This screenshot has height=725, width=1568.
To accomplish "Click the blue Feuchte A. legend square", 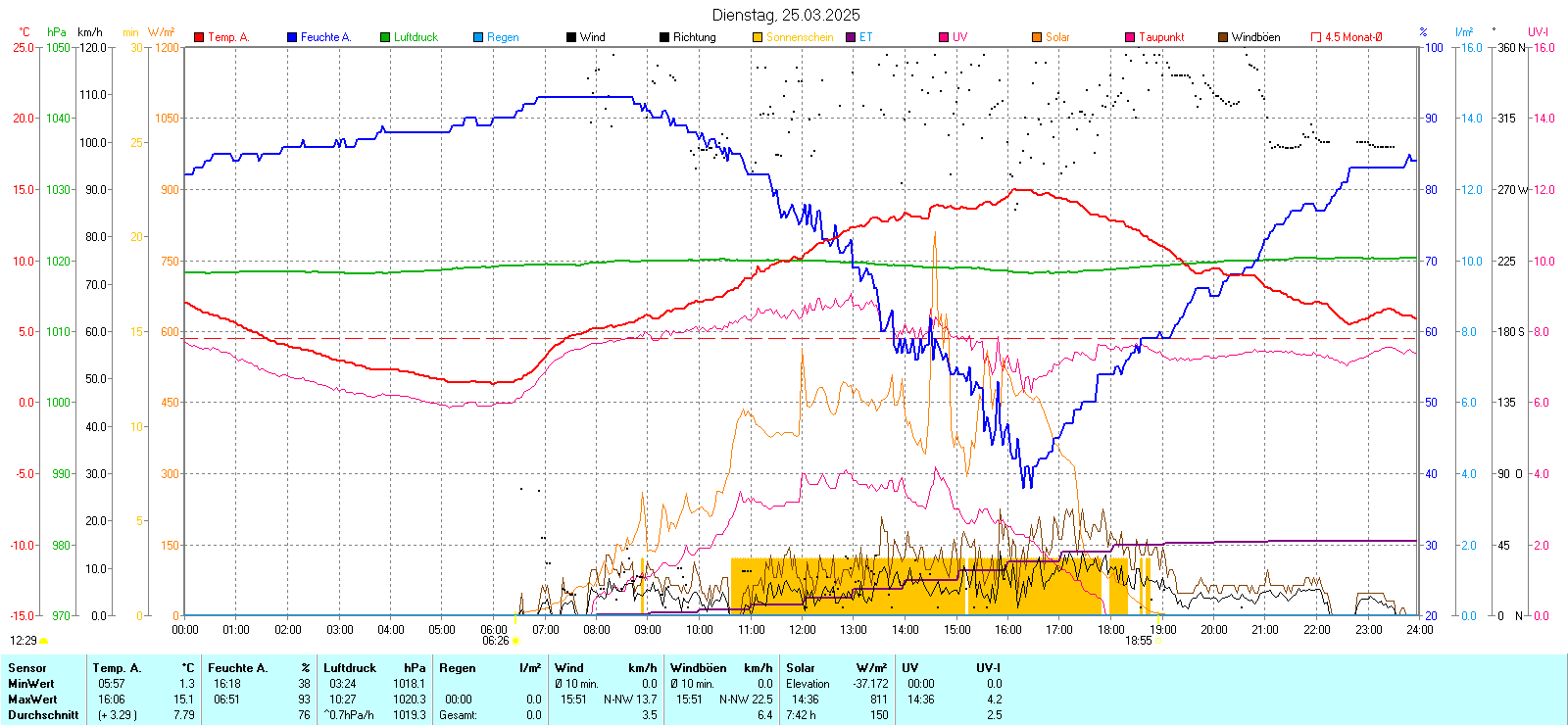I will [x=292, y=37].
